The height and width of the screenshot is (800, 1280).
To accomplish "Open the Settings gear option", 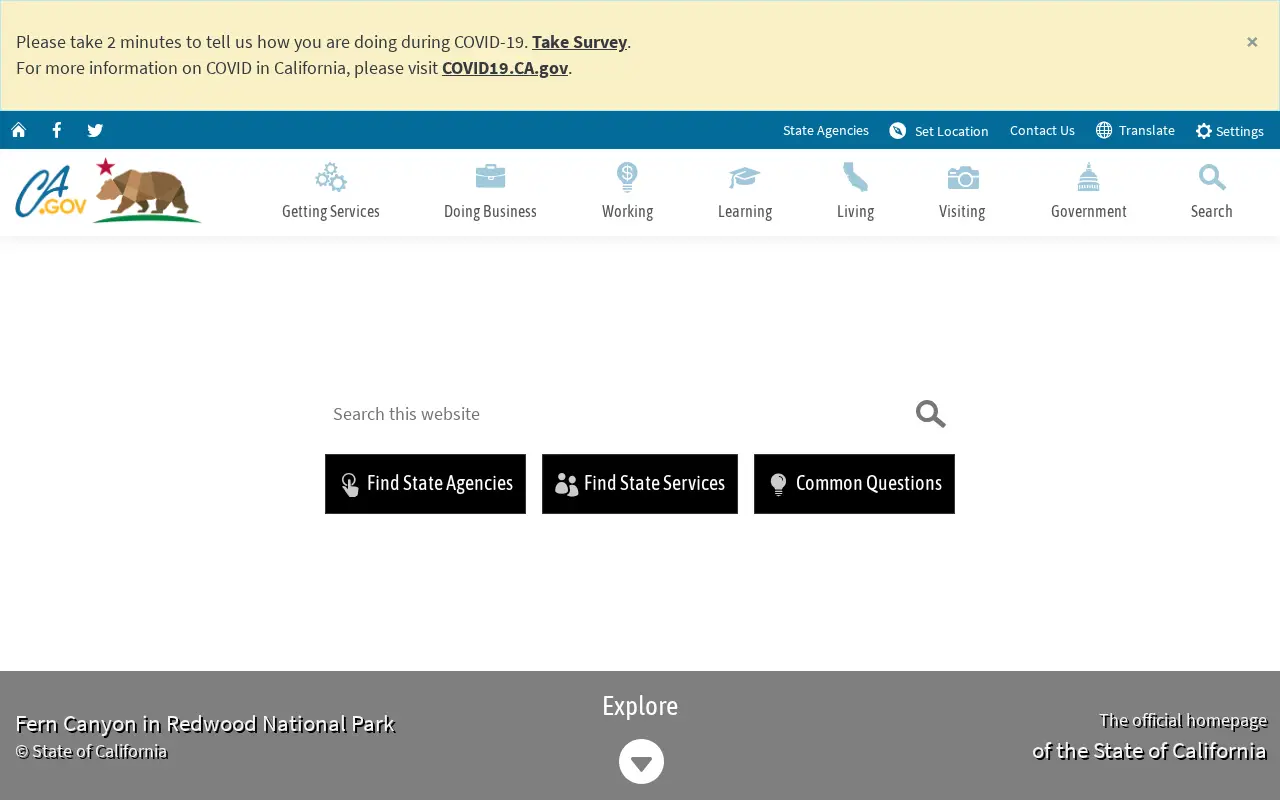I will (1230, 131).
